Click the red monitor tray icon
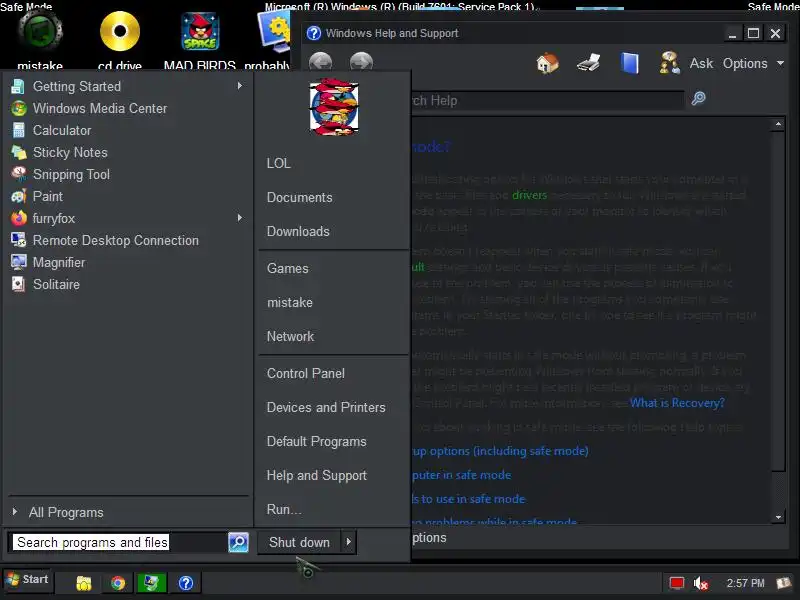The width and height of the screenshot is (800, 600). pos(677,583)
